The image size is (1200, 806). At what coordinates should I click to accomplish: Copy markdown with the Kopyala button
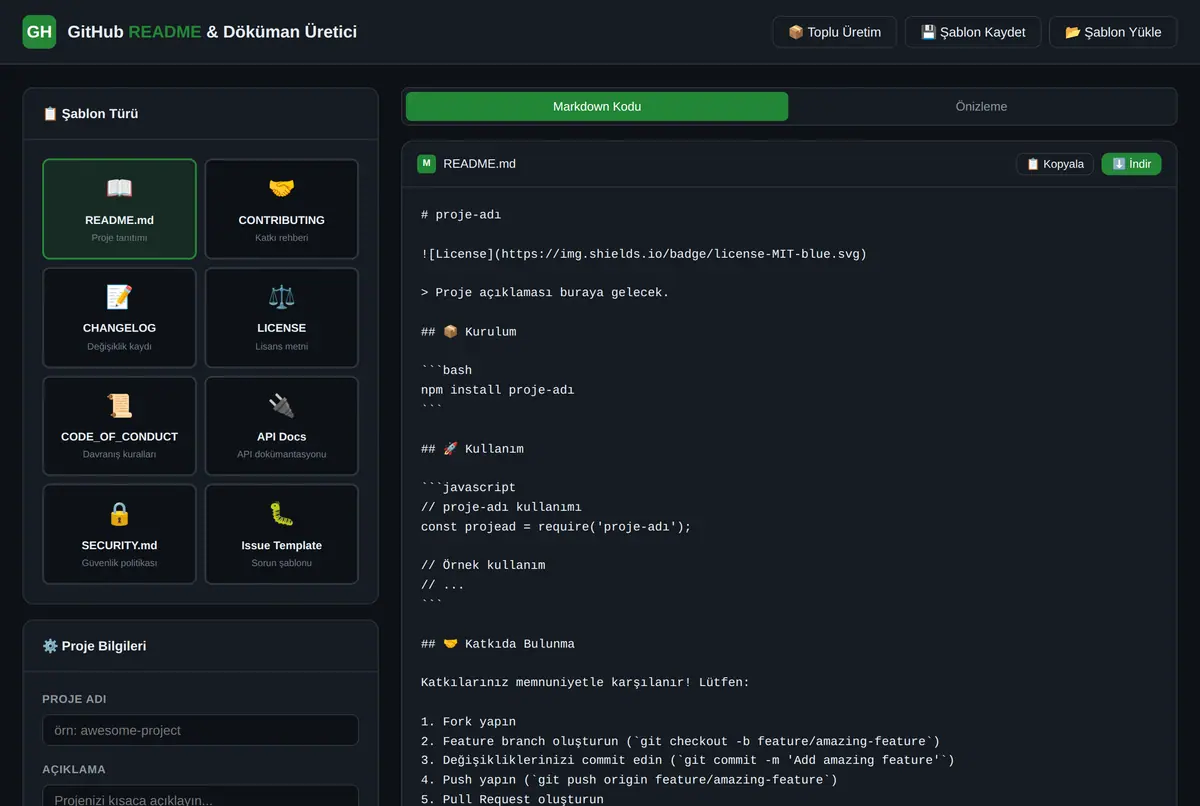pos(1055,164)
